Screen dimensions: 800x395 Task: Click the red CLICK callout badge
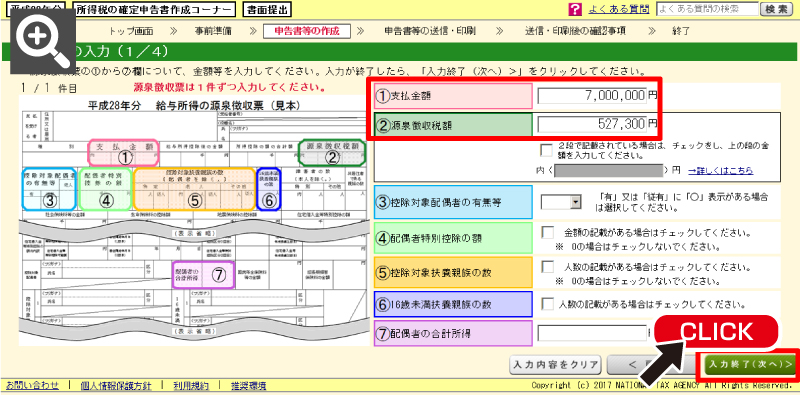(x=716, y=333)
